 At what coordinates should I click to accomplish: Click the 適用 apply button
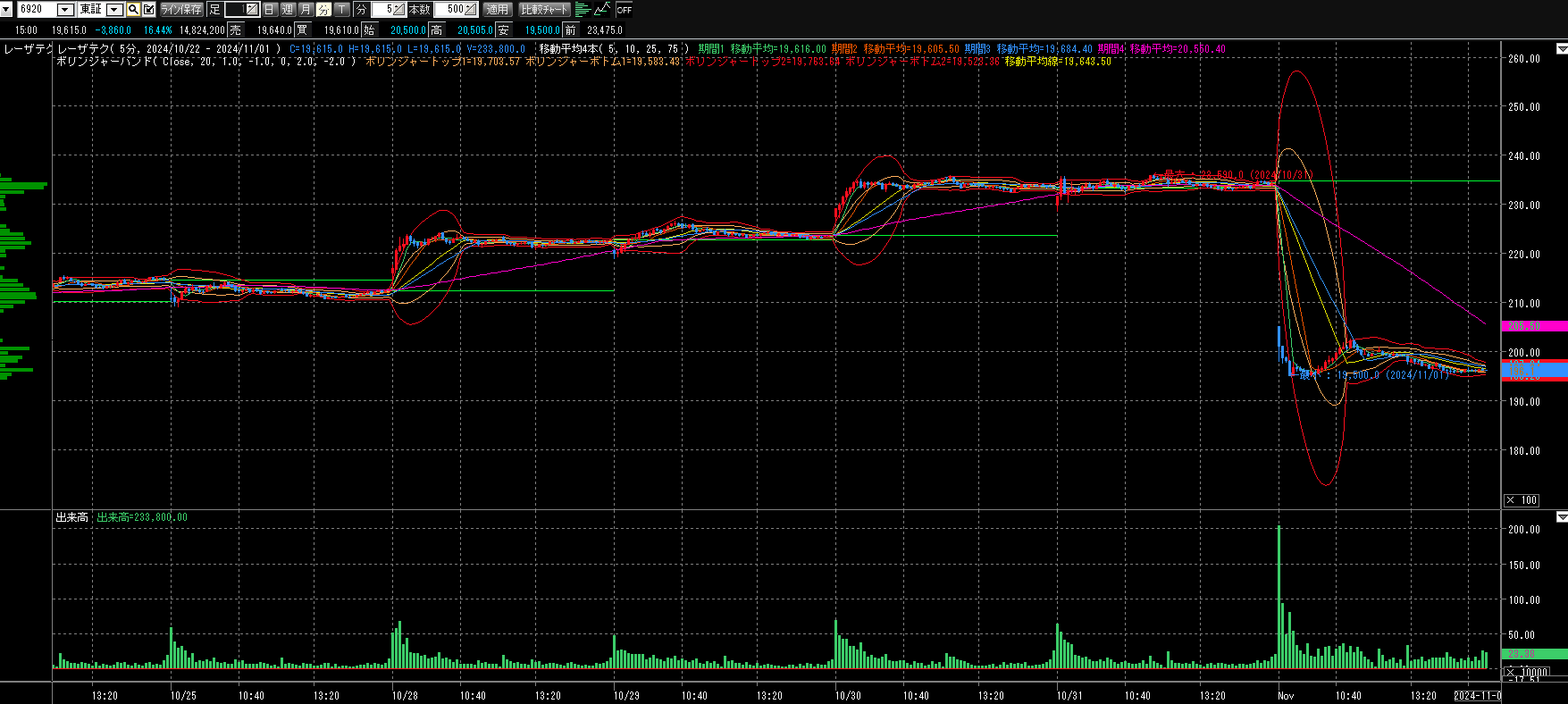(497, 10)
